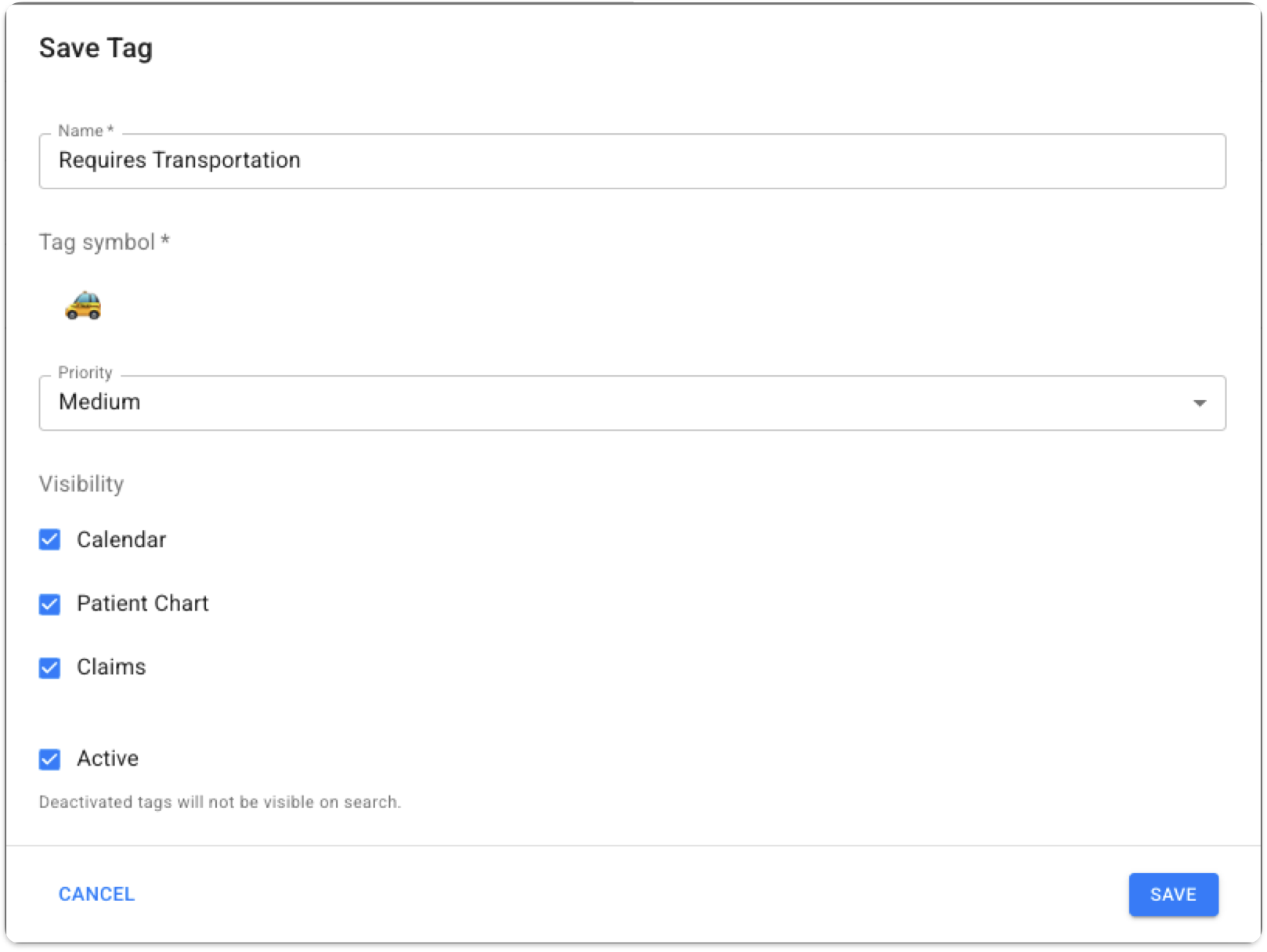The height and width of the screenshot is (952, 1267).
Task: Click the Active label text
Action: coord(107,759)
